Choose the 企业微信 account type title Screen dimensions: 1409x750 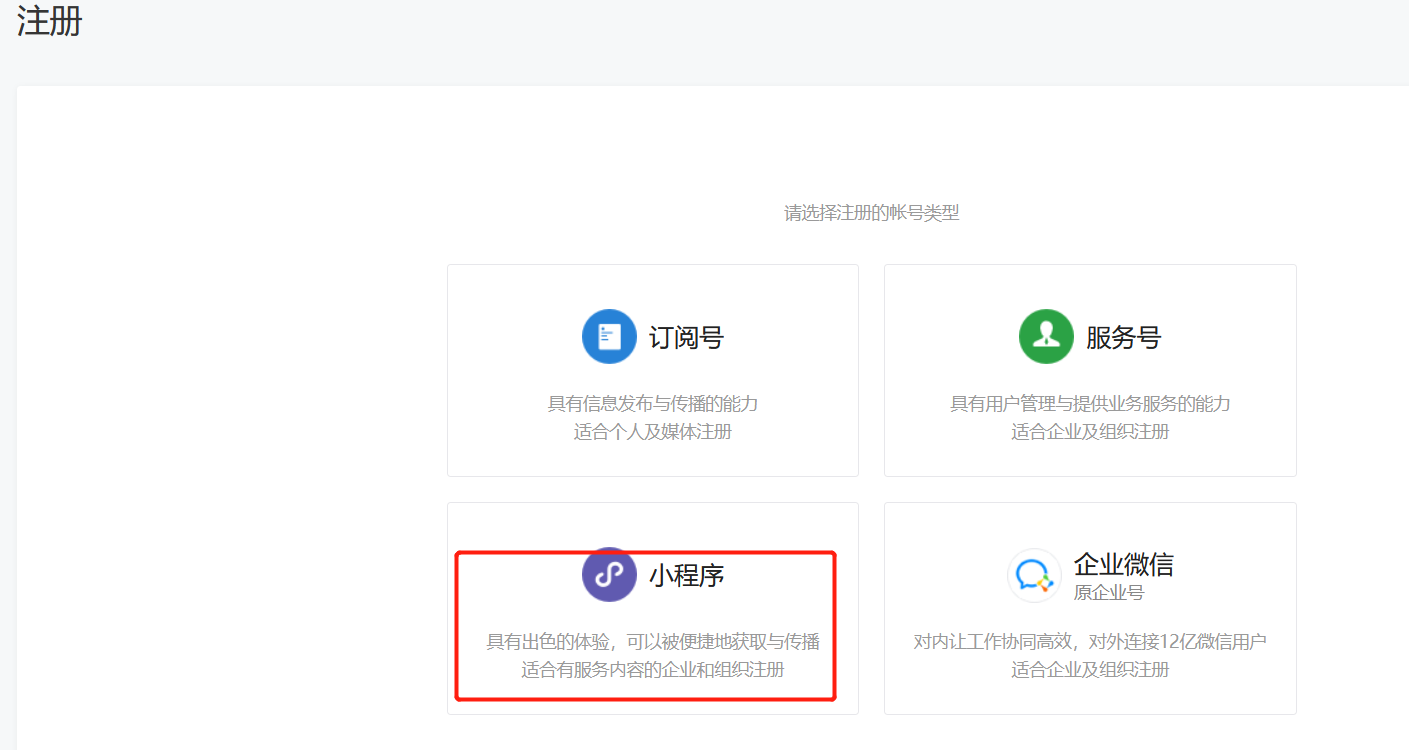coord(1123,564)
